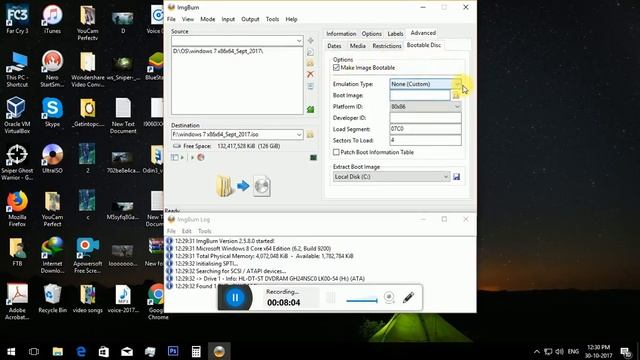Click the Developer ID input field

(x=425, y=118)
